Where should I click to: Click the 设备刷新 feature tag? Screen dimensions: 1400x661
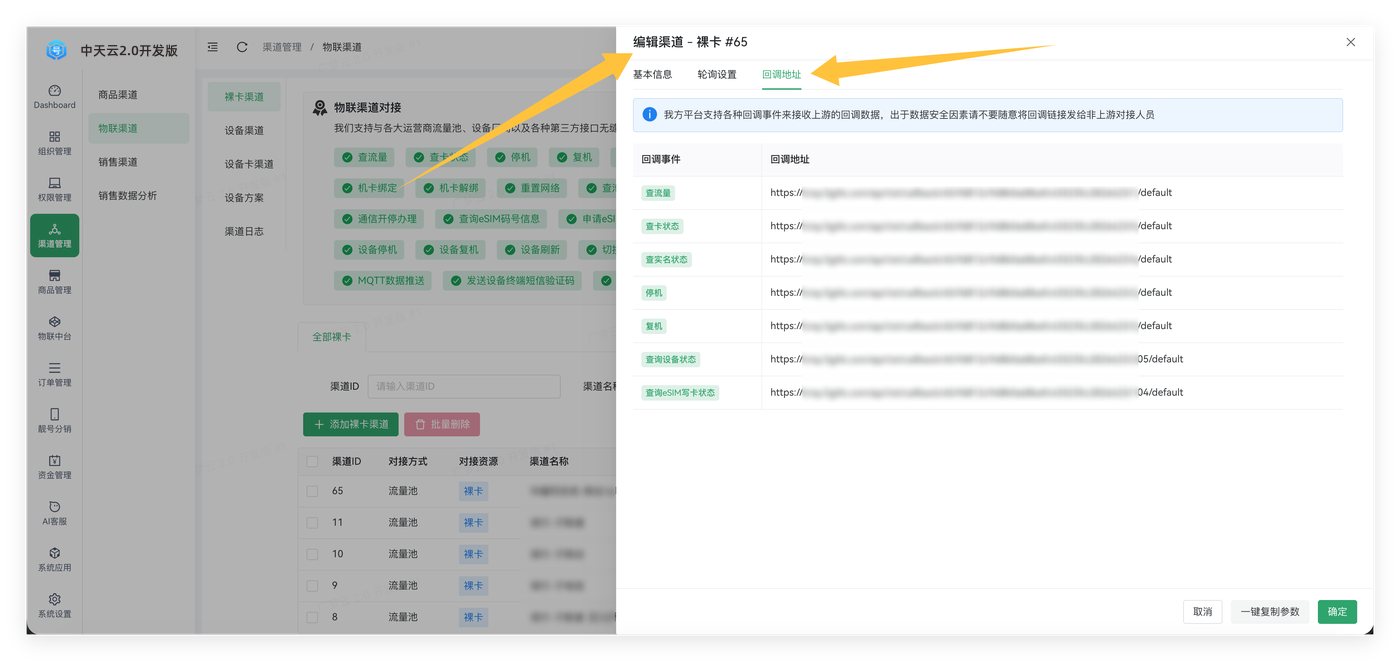tap(533, 250)
